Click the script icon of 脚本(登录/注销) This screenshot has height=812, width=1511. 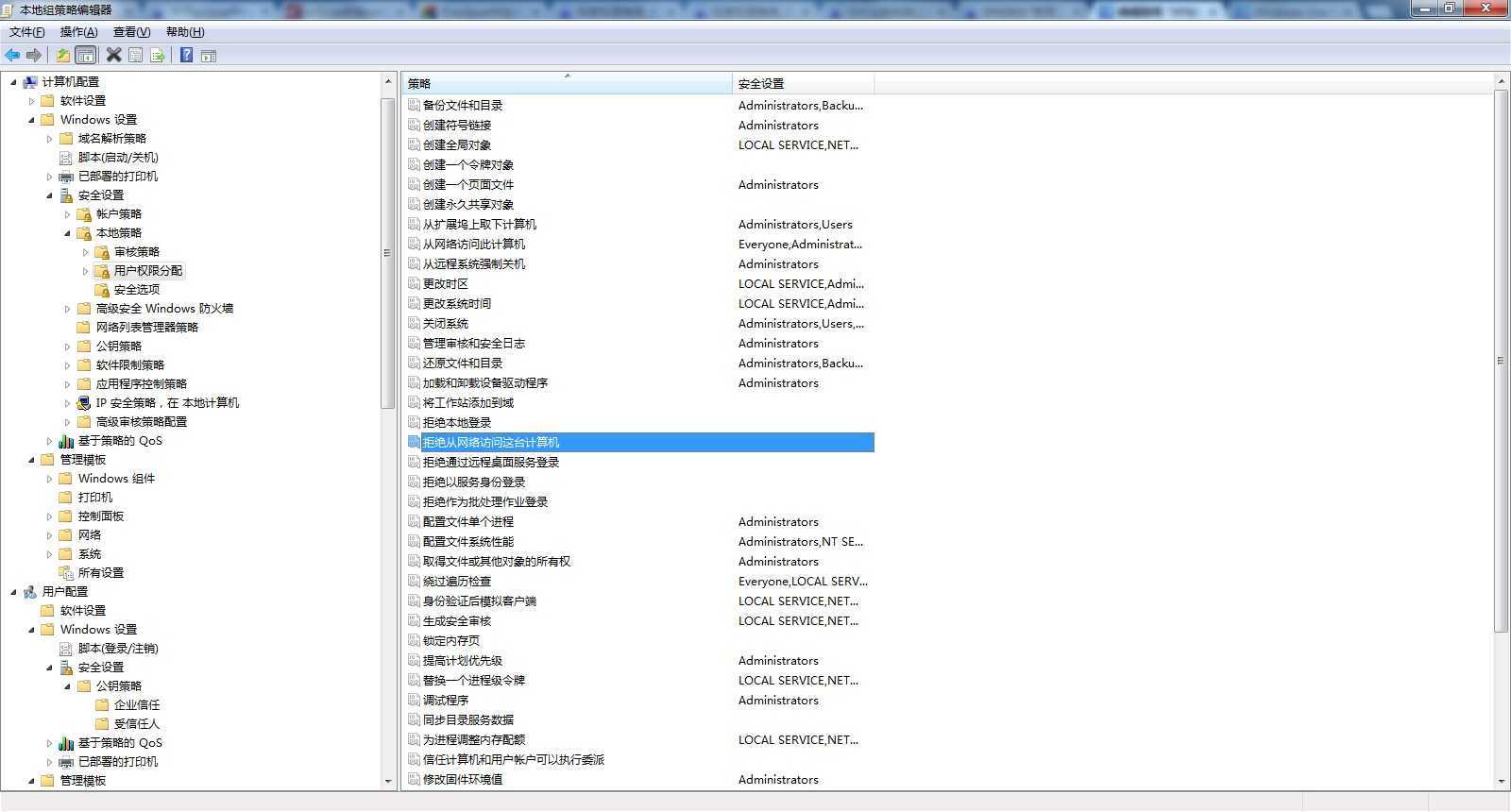tap(66, 649)
